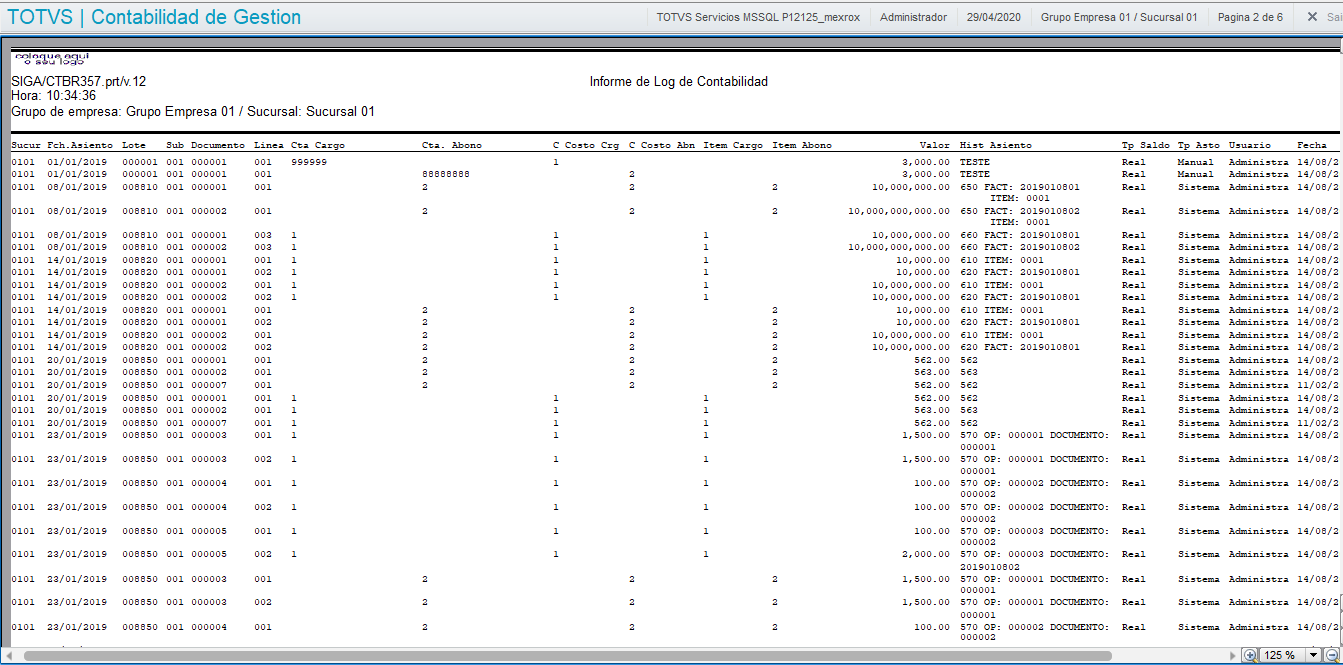Viewport: 1343px width, 665px height.
Task: Click the horizontal scrollbar right arrow
Action: (x=1231, y=655)
